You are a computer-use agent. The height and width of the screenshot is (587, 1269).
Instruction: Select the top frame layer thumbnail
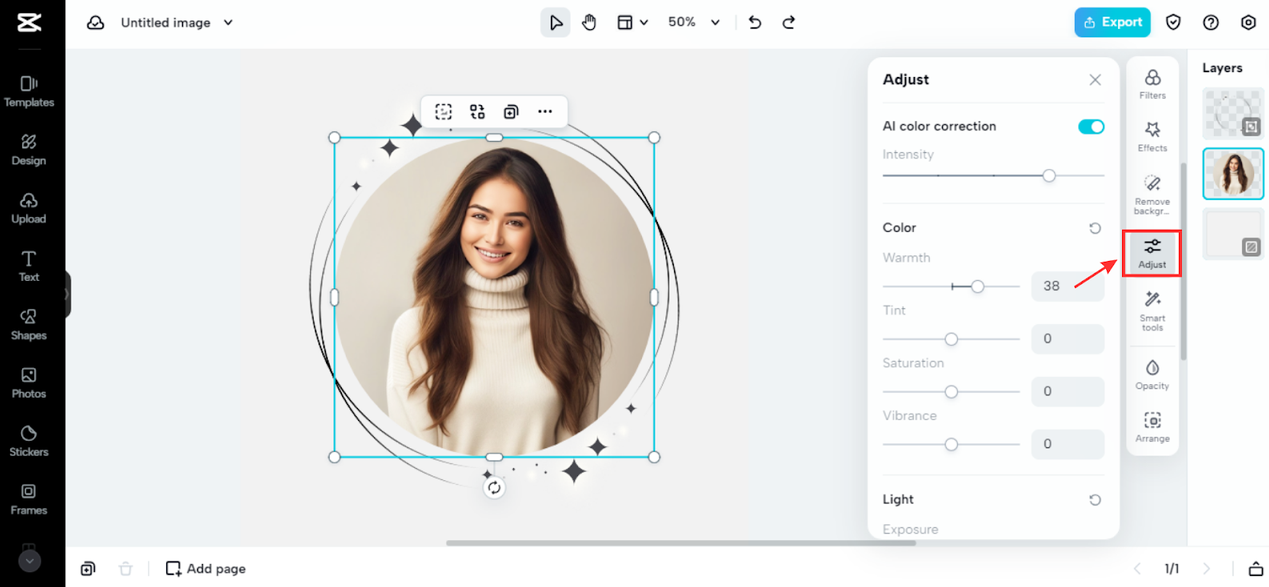pyautogui.click(x=1233, y=113)
